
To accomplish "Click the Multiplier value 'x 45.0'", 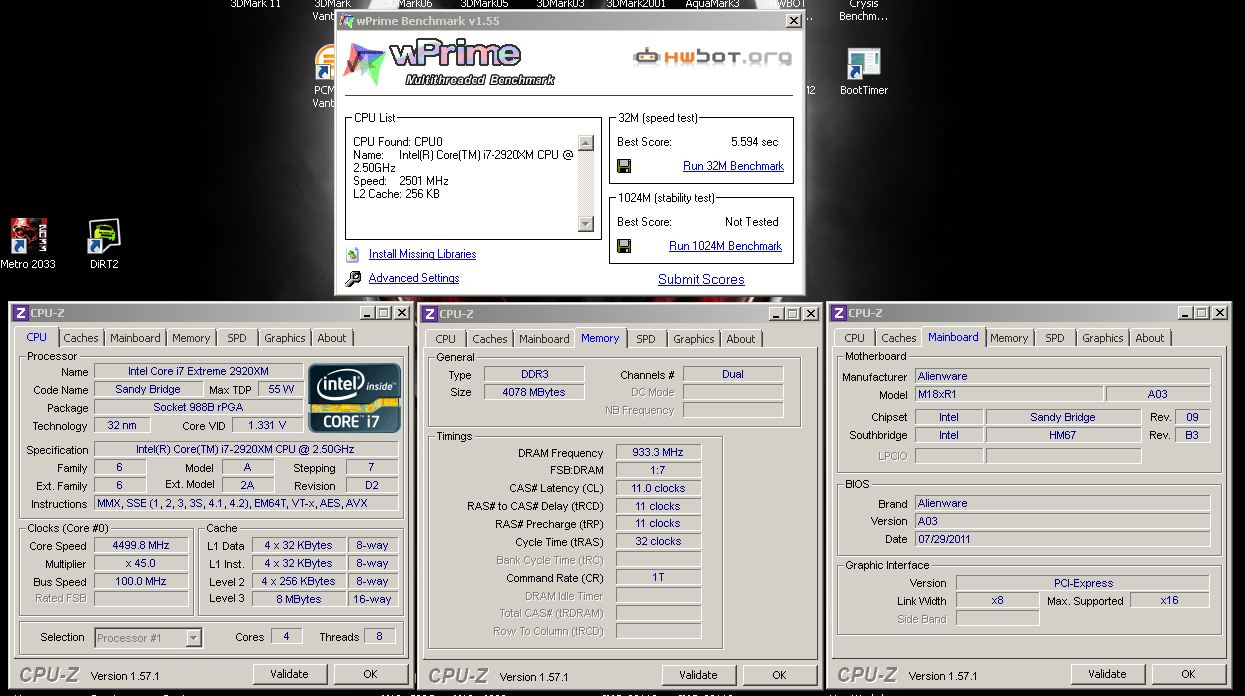I will click(x=142, y=563).
